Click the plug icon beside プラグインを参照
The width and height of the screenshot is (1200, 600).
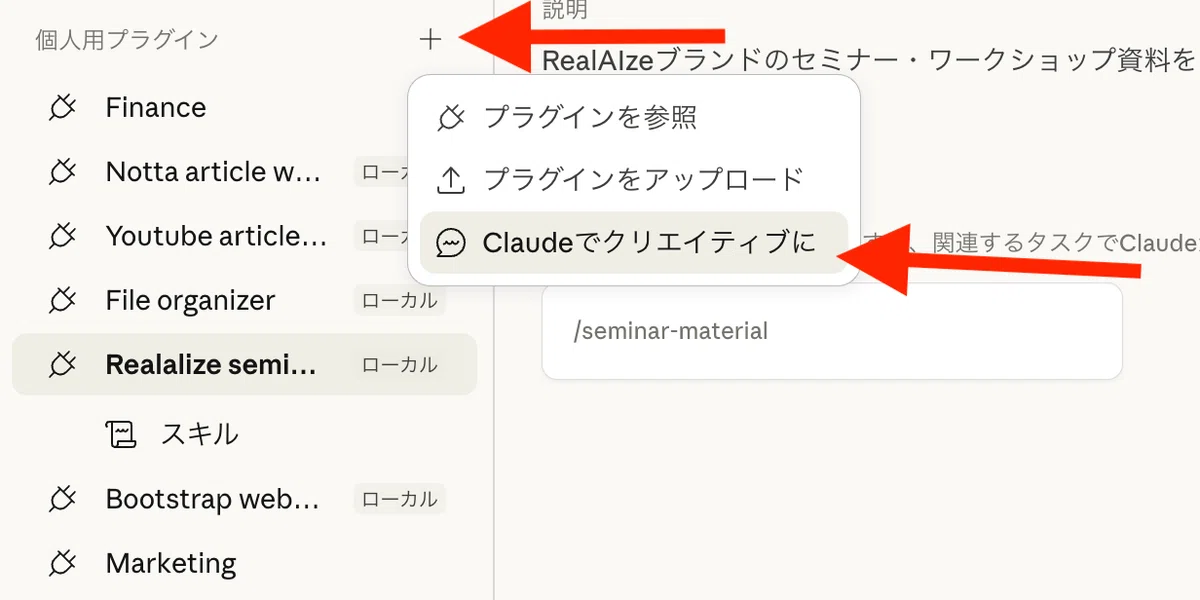tap(452, 117)
